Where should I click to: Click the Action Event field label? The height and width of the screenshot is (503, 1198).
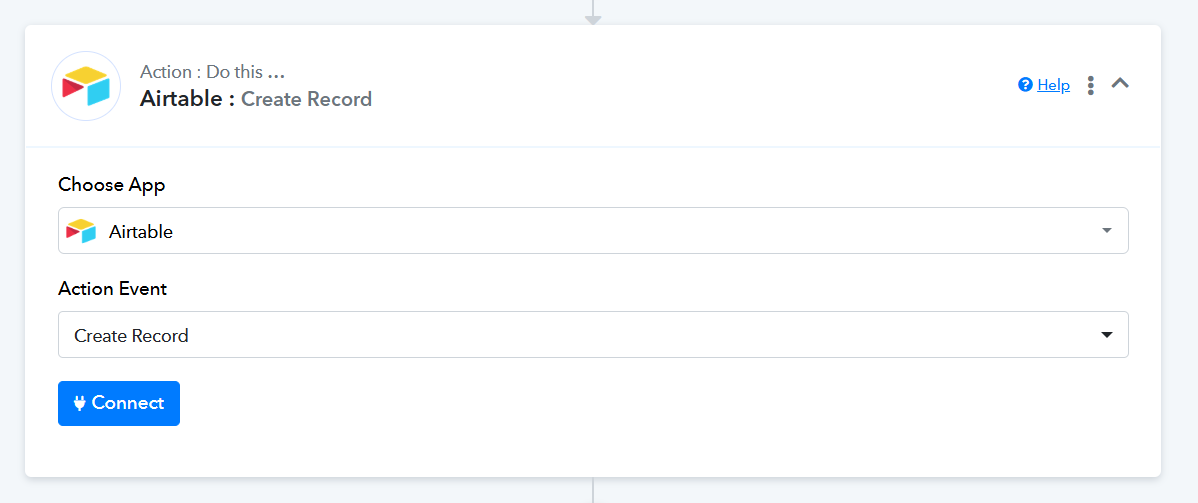(113, 289)
